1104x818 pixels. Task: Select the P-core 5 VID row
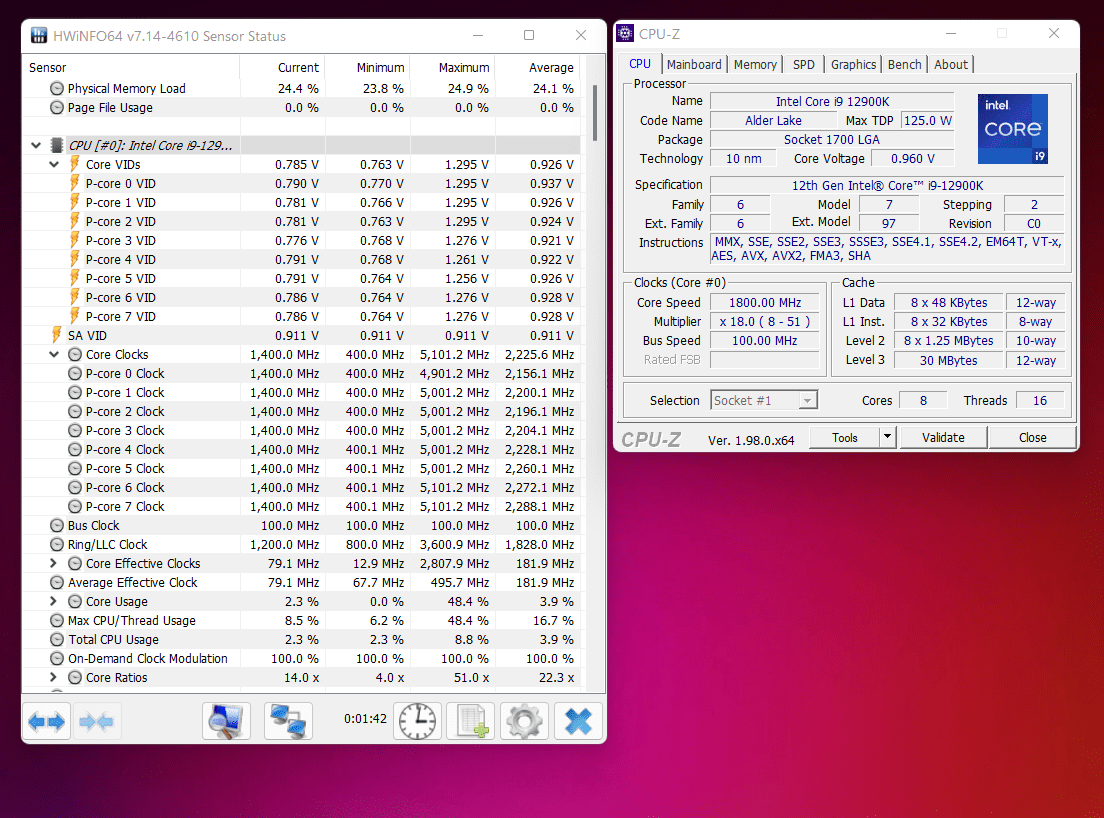point(301,278)
